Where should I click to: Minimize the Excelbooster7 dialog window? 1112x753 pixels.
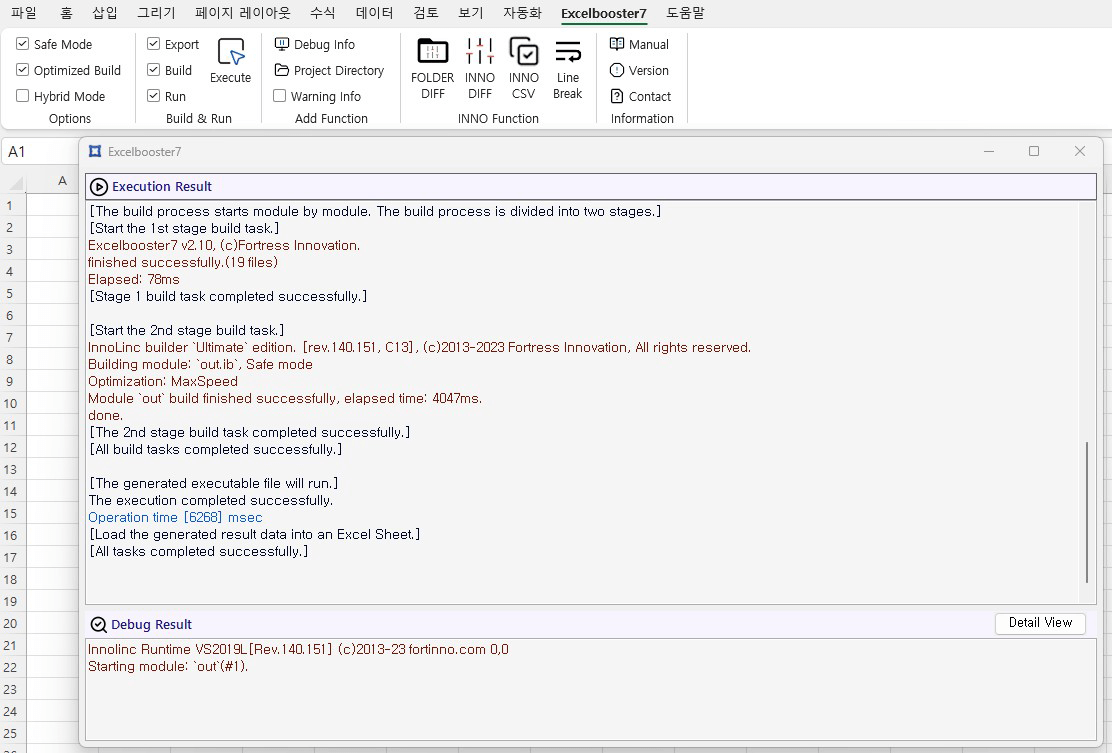989,151
